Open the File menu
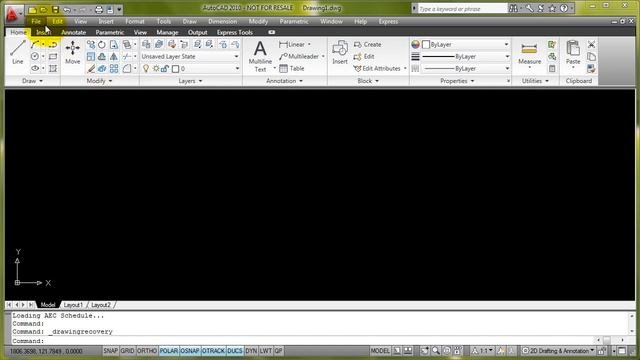640x360 pixels. 36,21
